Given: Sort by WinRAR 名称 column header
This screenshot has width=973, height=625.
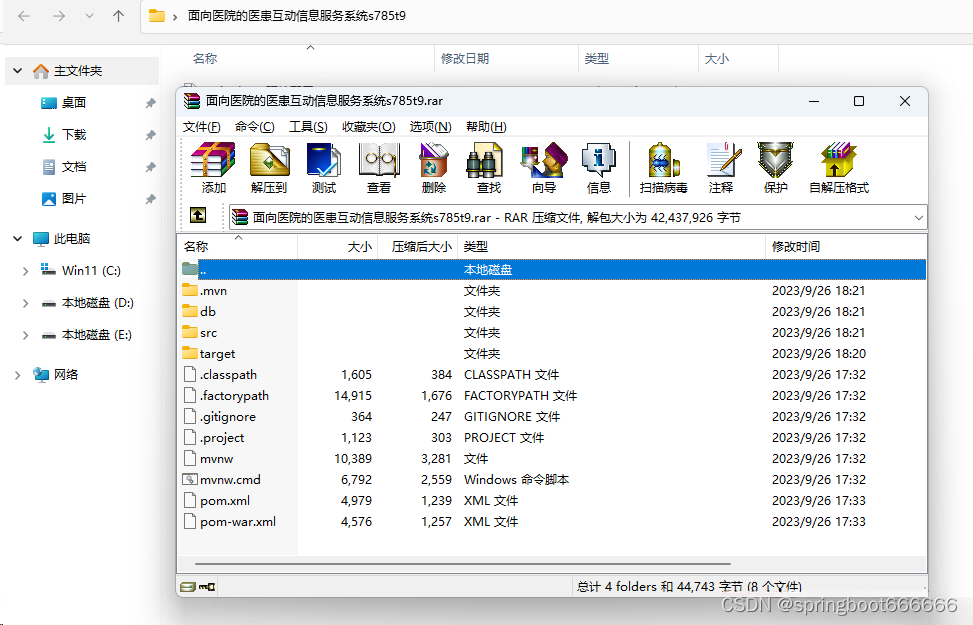Looking at the screenshot, I should (x=238, y=246).
